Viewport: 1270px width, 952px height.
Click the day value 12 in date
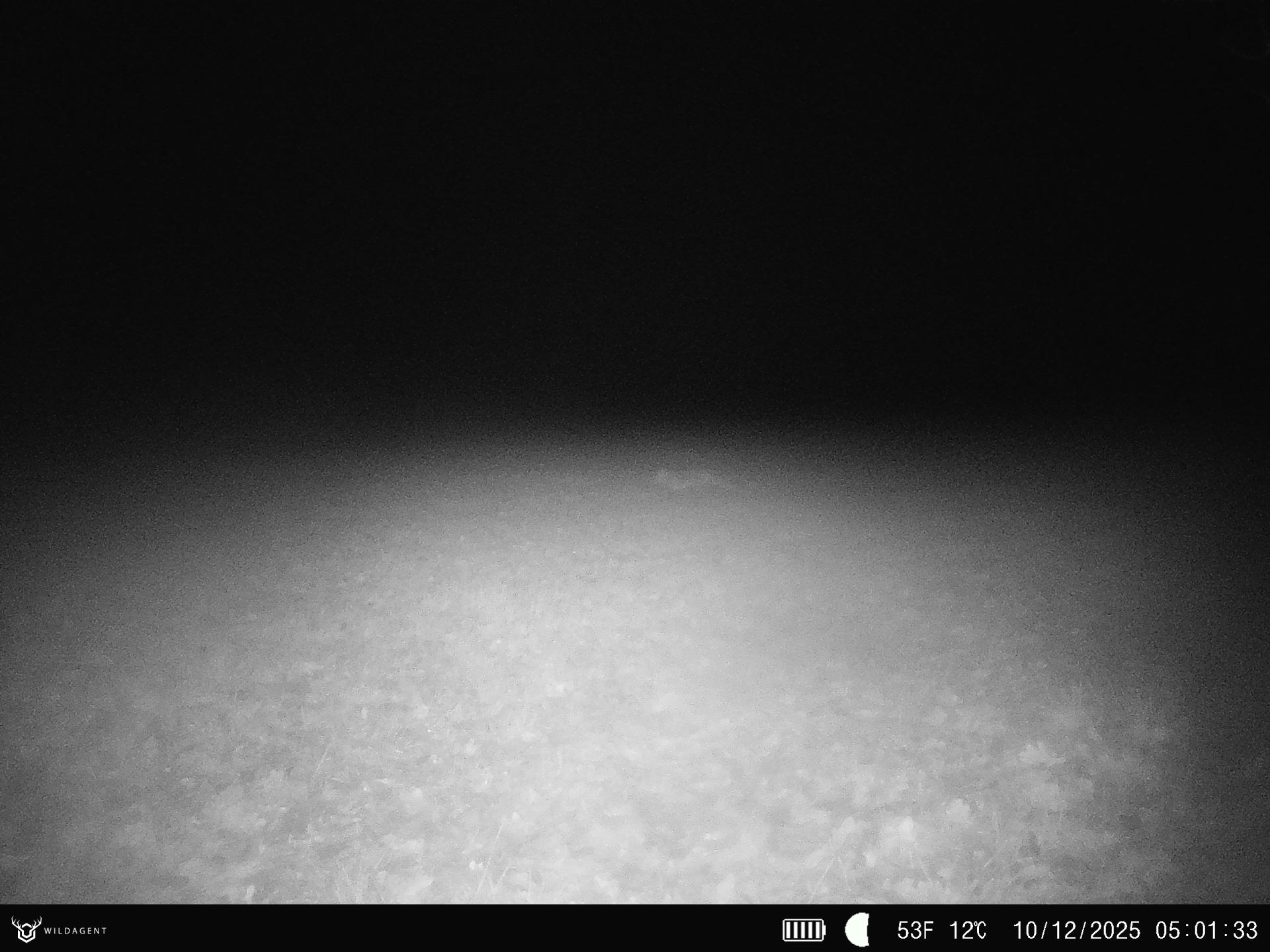tap(1065, 930)
